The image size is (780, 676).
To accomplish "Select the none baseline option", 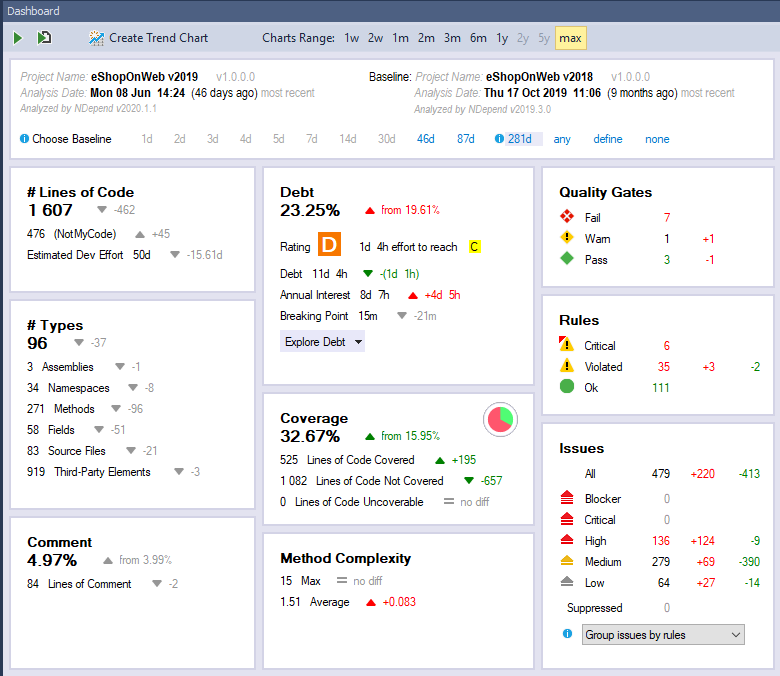I will 657,139.
